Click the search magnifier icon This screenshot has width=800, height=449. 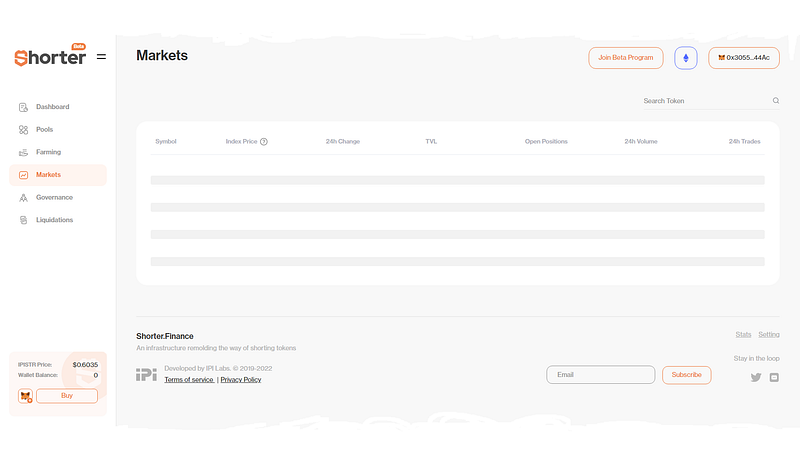[x=776, y=101]
